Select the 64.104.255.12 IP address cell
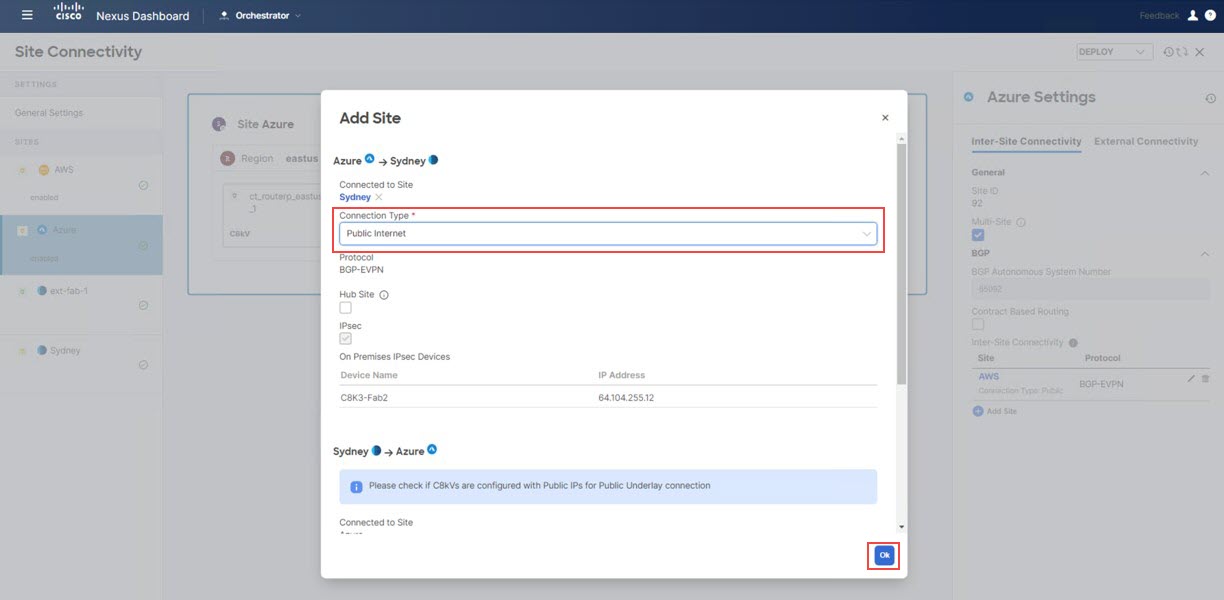The width and height of the screenshot is (1224, 600). pyautogui.click(x=626, y=397)
